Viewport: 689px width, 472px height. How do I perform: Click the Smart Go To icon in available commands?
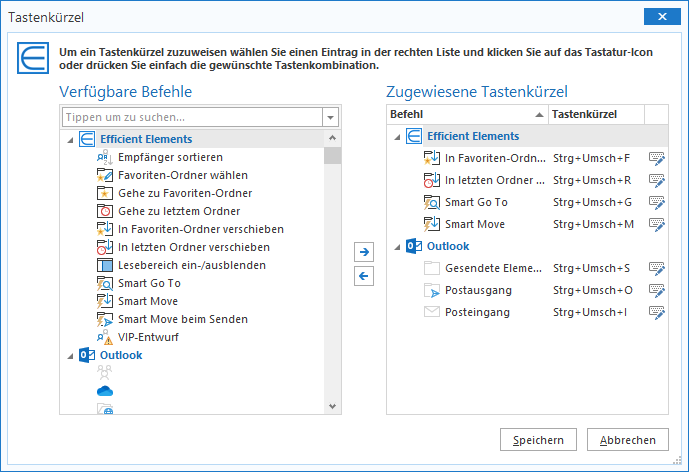(x=105, y=283)
